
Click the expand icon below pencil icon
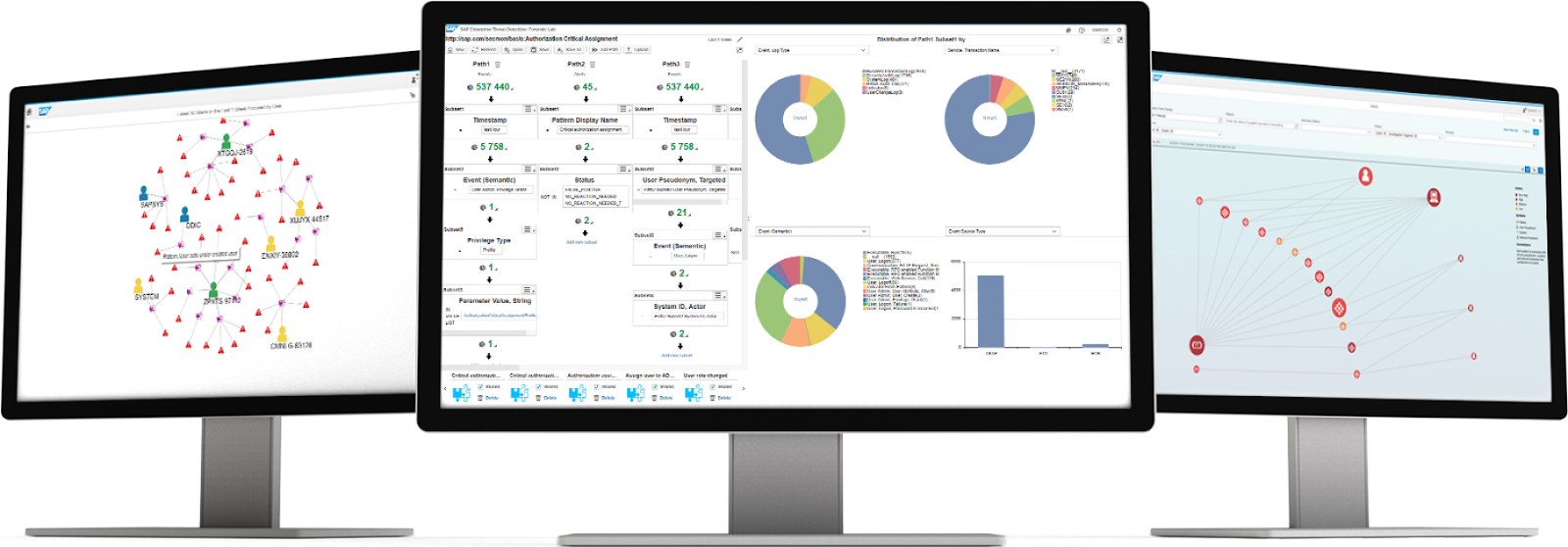coord(740,50)
